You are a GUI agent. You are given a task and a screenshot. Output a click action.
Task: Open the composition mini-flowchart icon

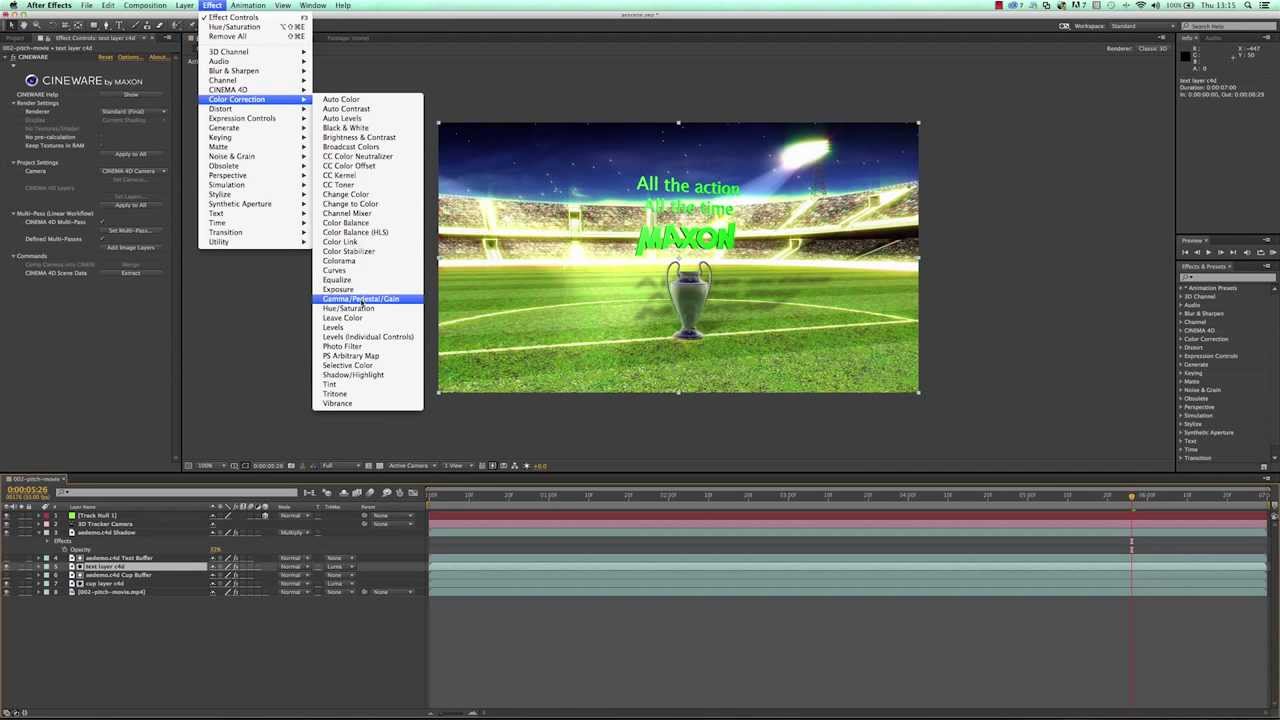309,492
